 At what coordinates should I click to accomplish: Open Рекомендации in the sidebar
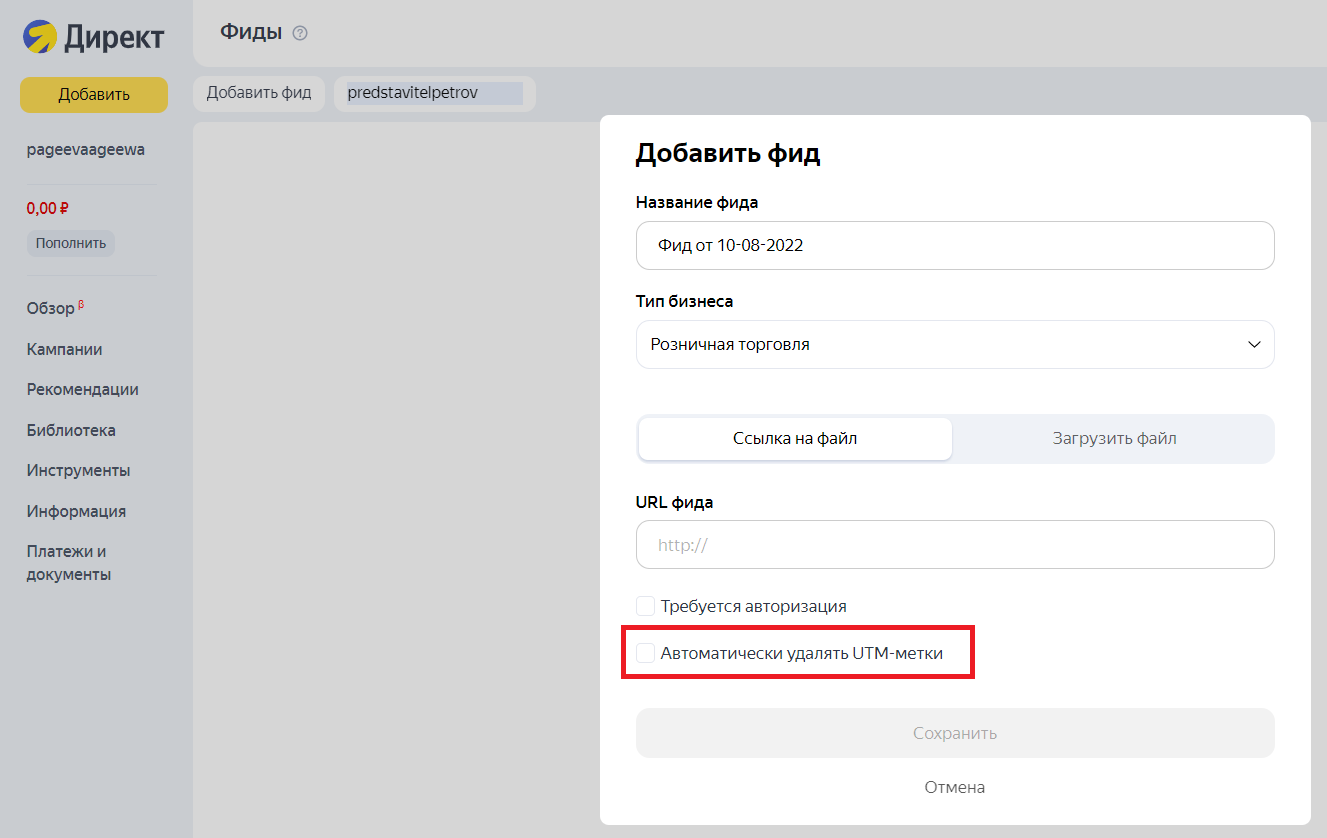(83, 390)
